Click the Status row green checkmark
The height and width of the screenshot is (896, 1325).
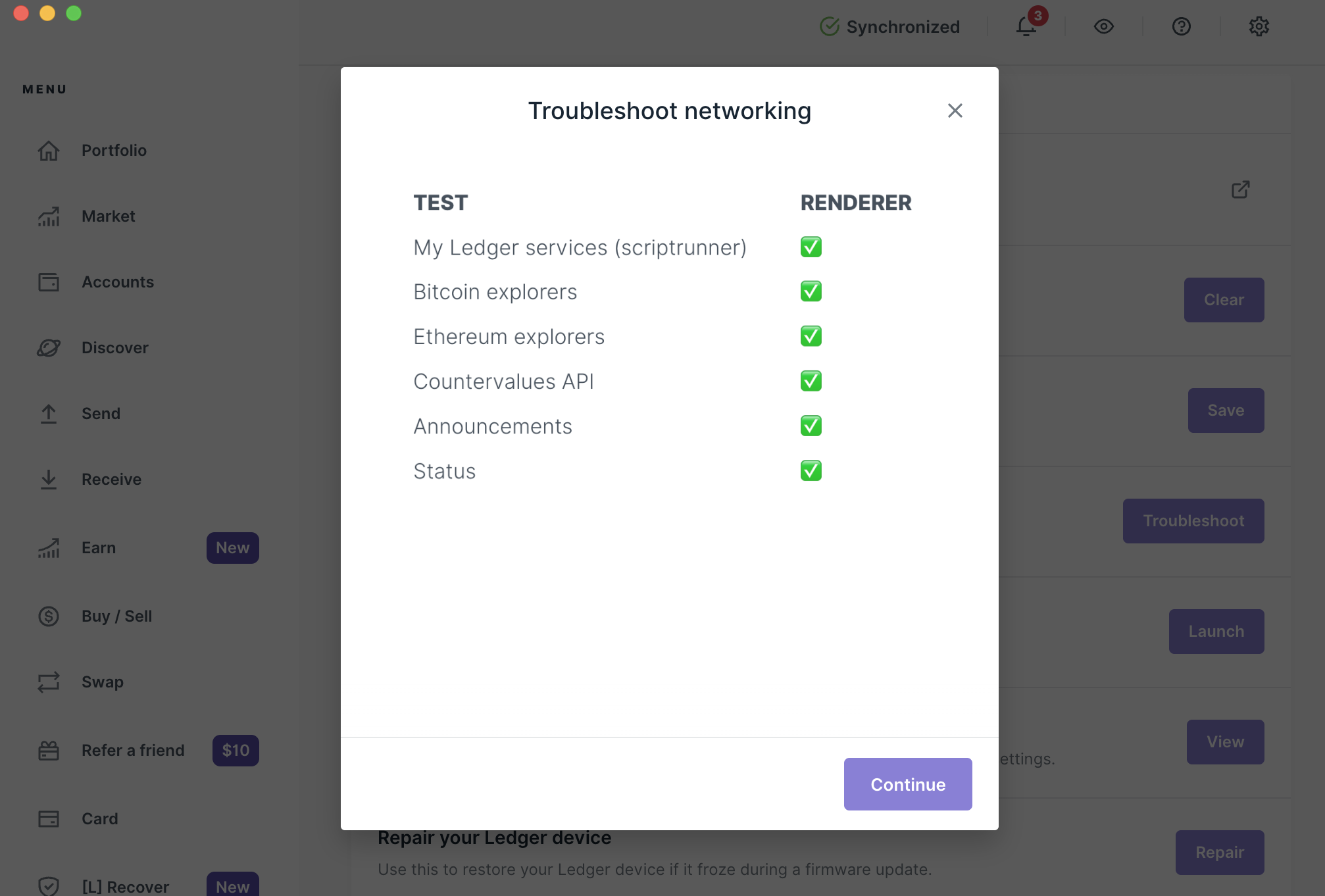[x=811, y=471]
